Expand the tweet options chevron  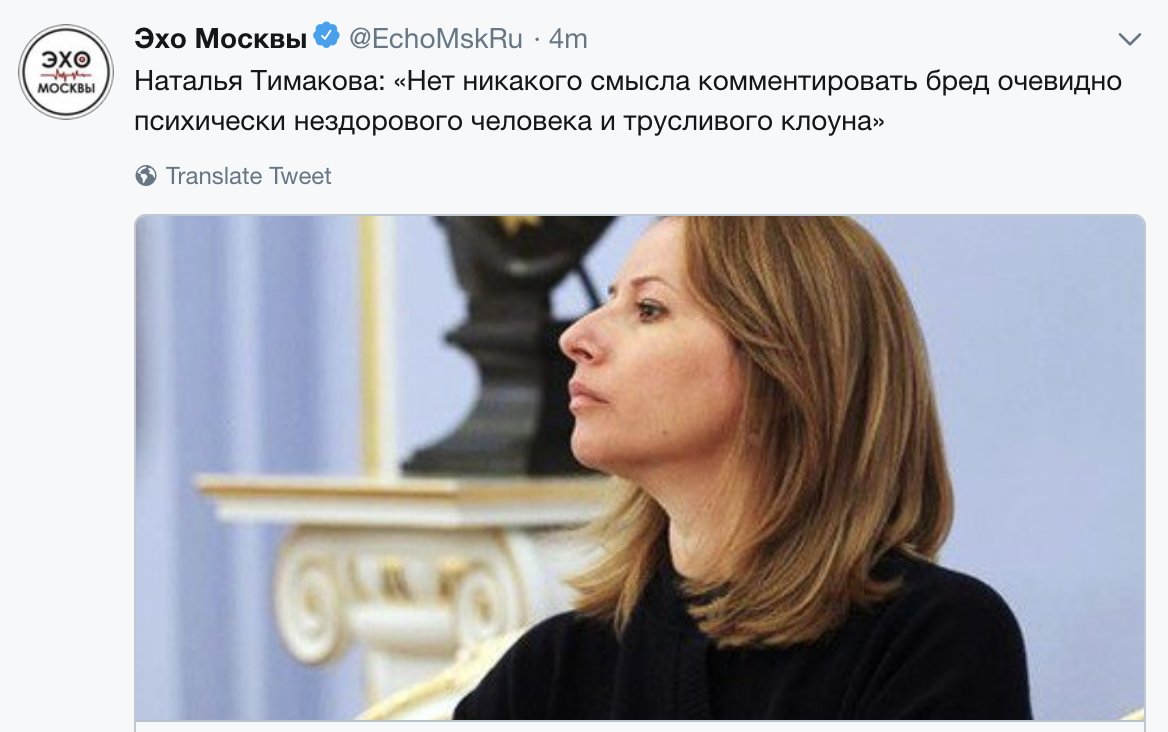(x=1130, y=39)
